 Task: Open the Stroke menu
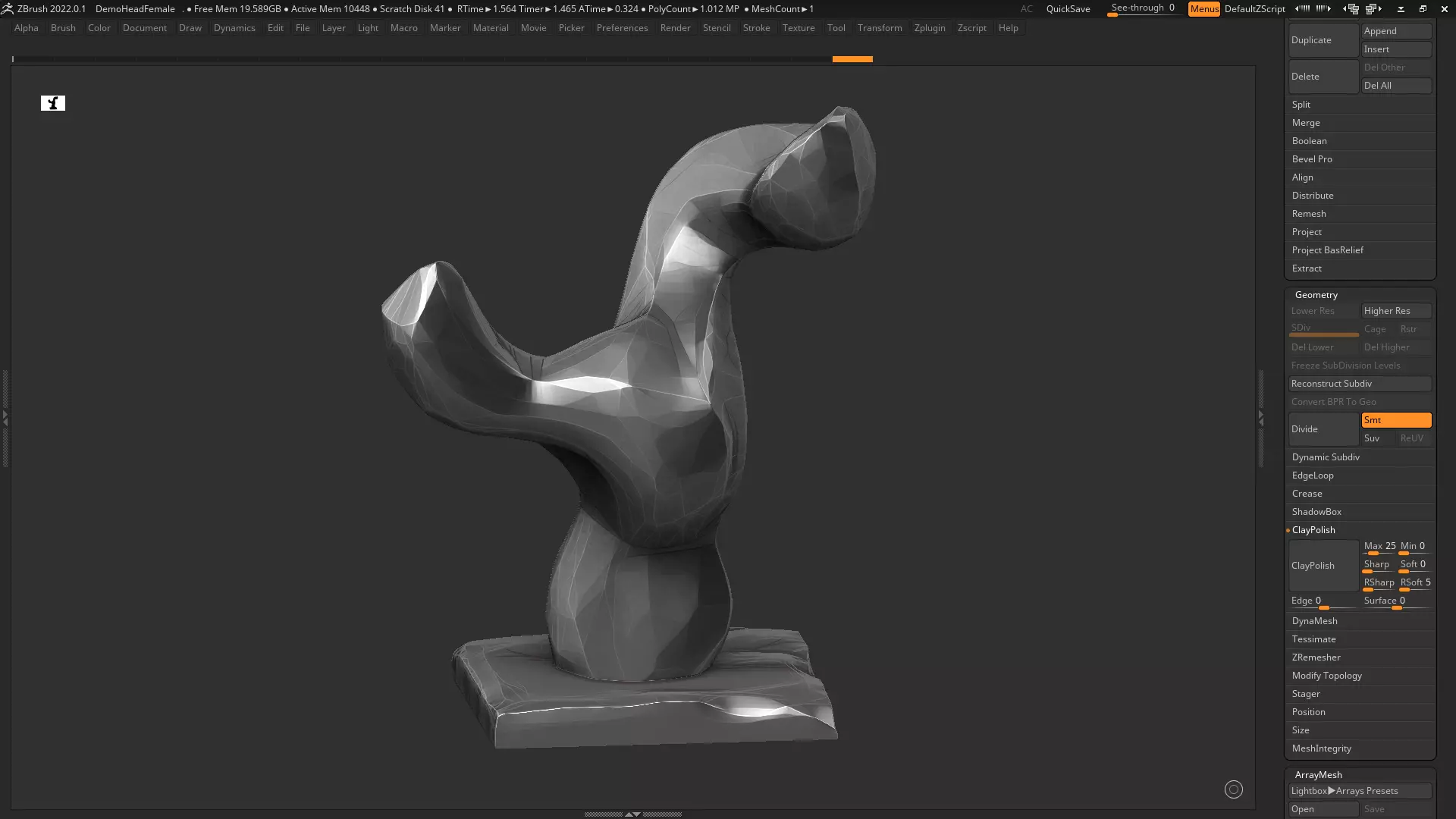[756, 28]
